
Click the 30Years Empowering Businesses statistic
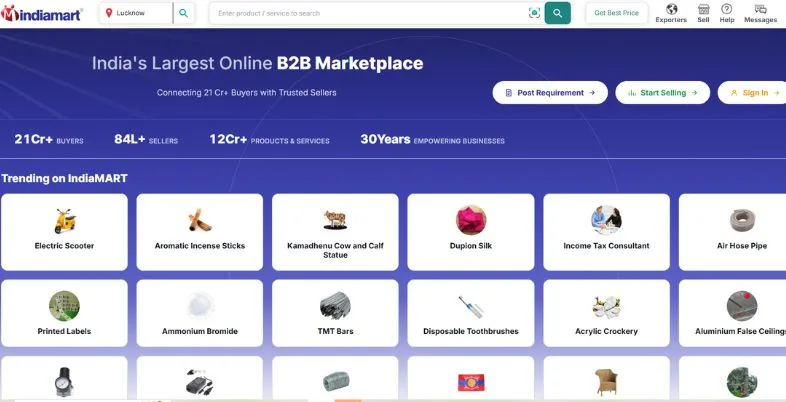(x=432, y=140)
